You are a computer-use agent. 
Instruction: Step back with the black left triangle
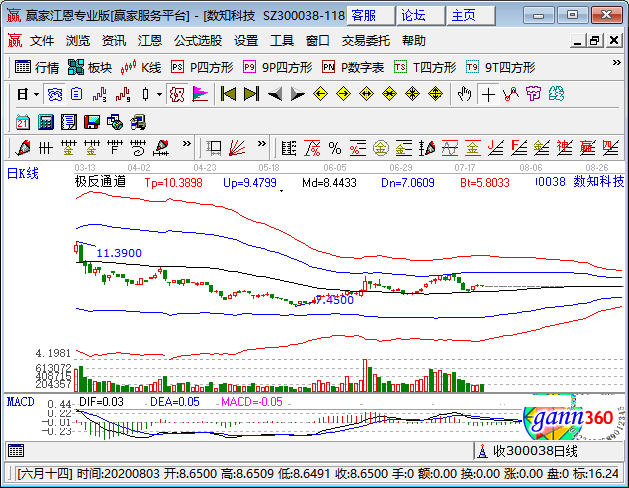coord(275,94)
